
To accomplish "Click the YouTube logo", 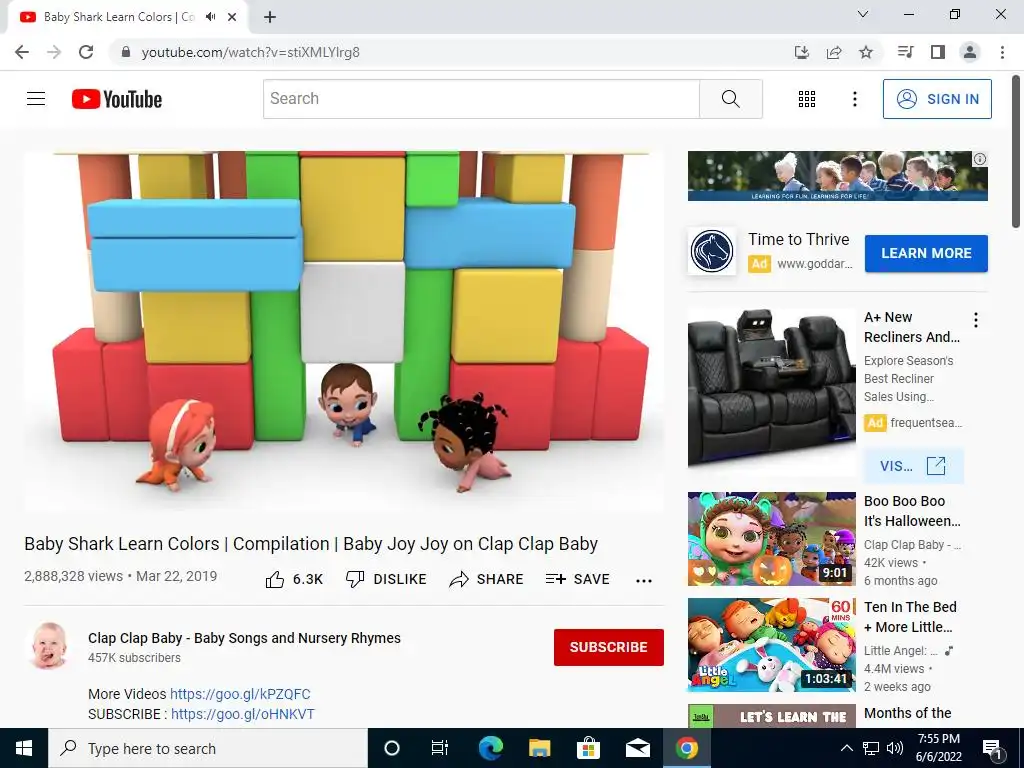I will coord(117,99).
